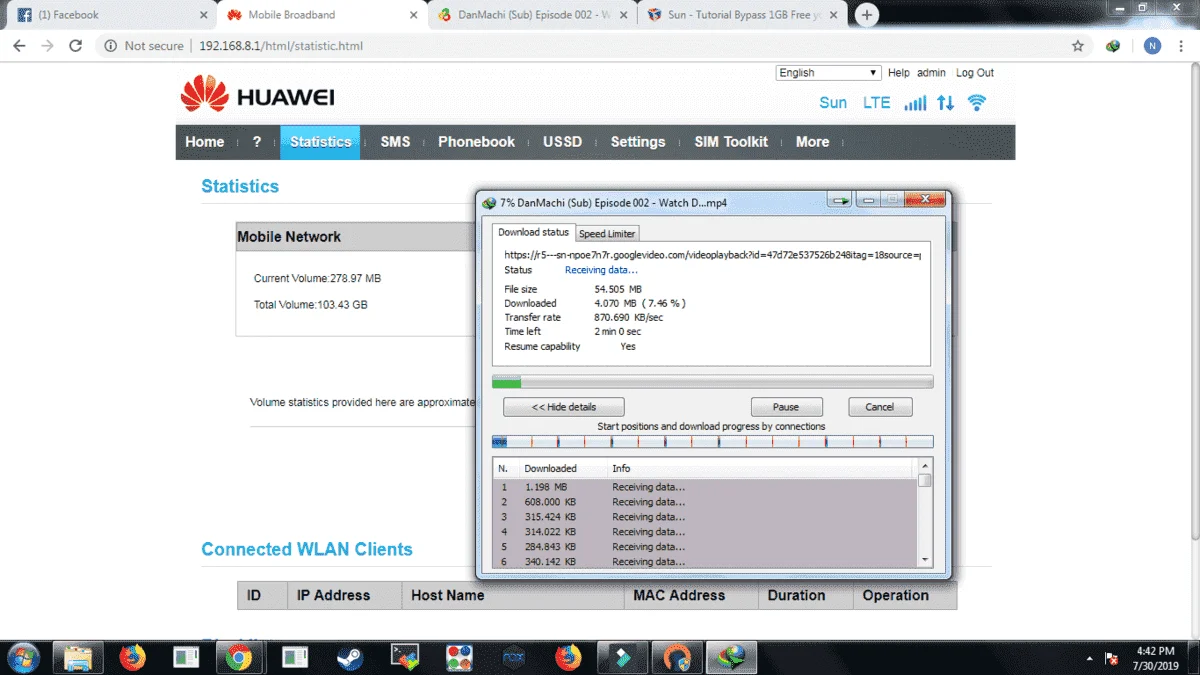
Task: Select the Download status tab in IDM
Action: click(533, 232)
